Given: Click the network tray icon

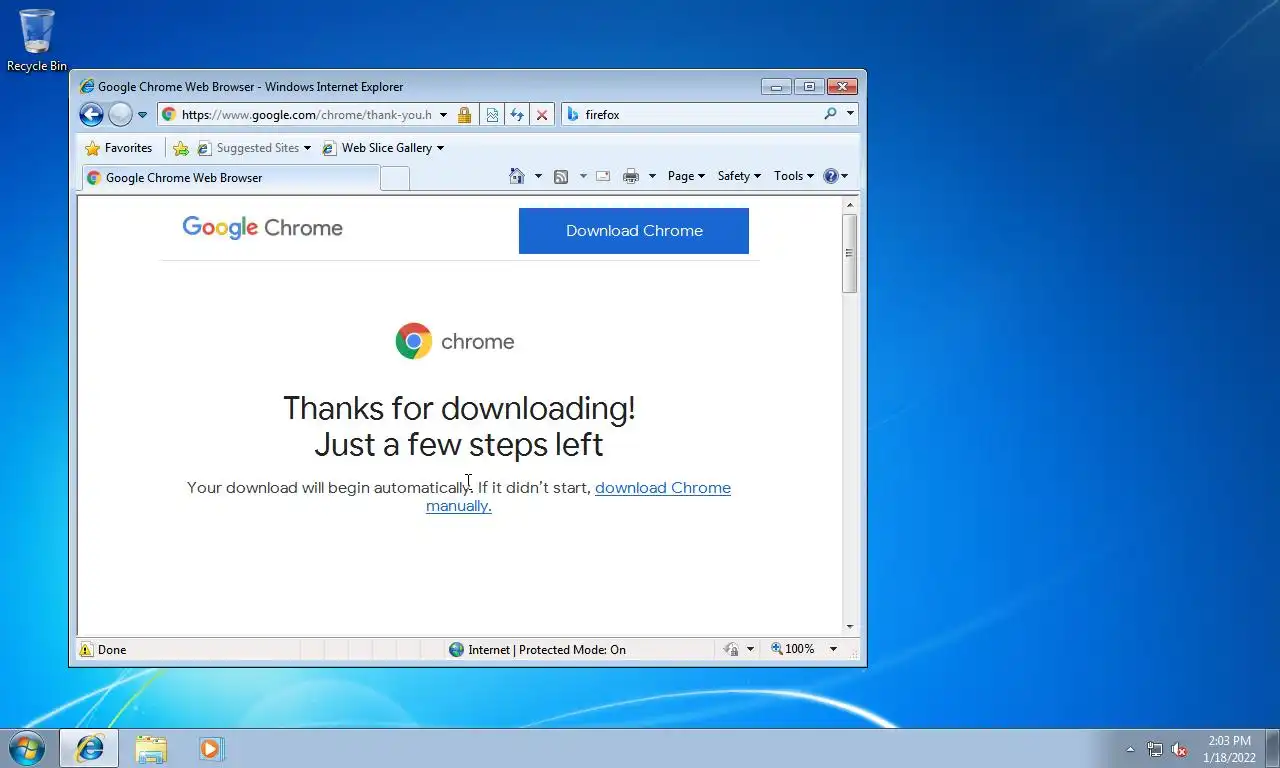Looking at the screenshot, I should point(1155,749).
